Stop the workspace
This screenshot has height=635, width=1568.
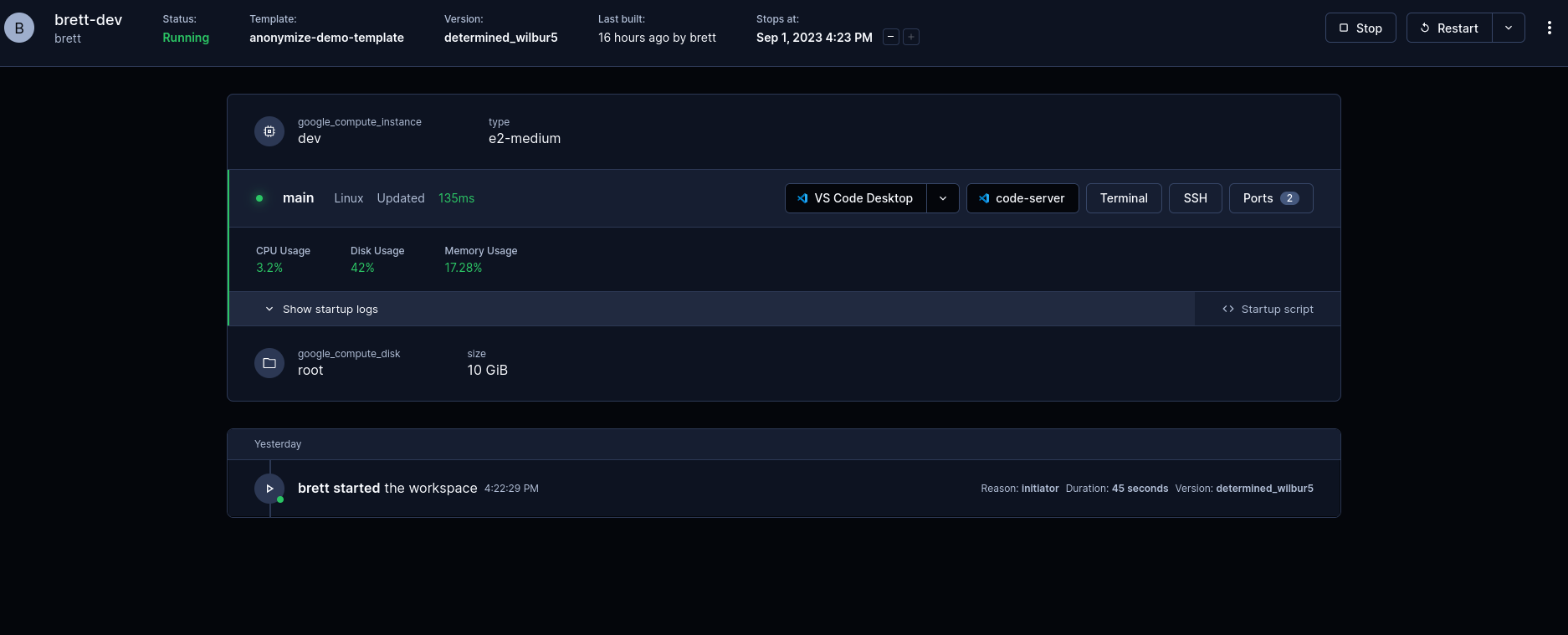point(1360,28)
